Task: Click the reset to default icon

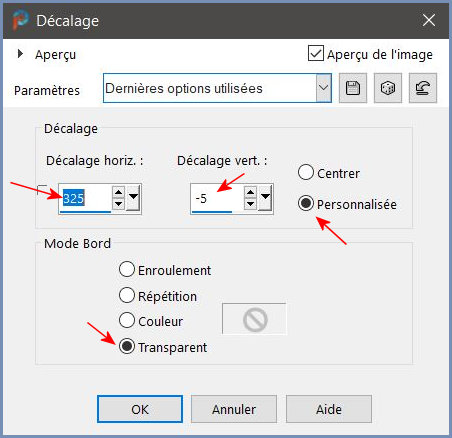Action: [x=423, y=88]
